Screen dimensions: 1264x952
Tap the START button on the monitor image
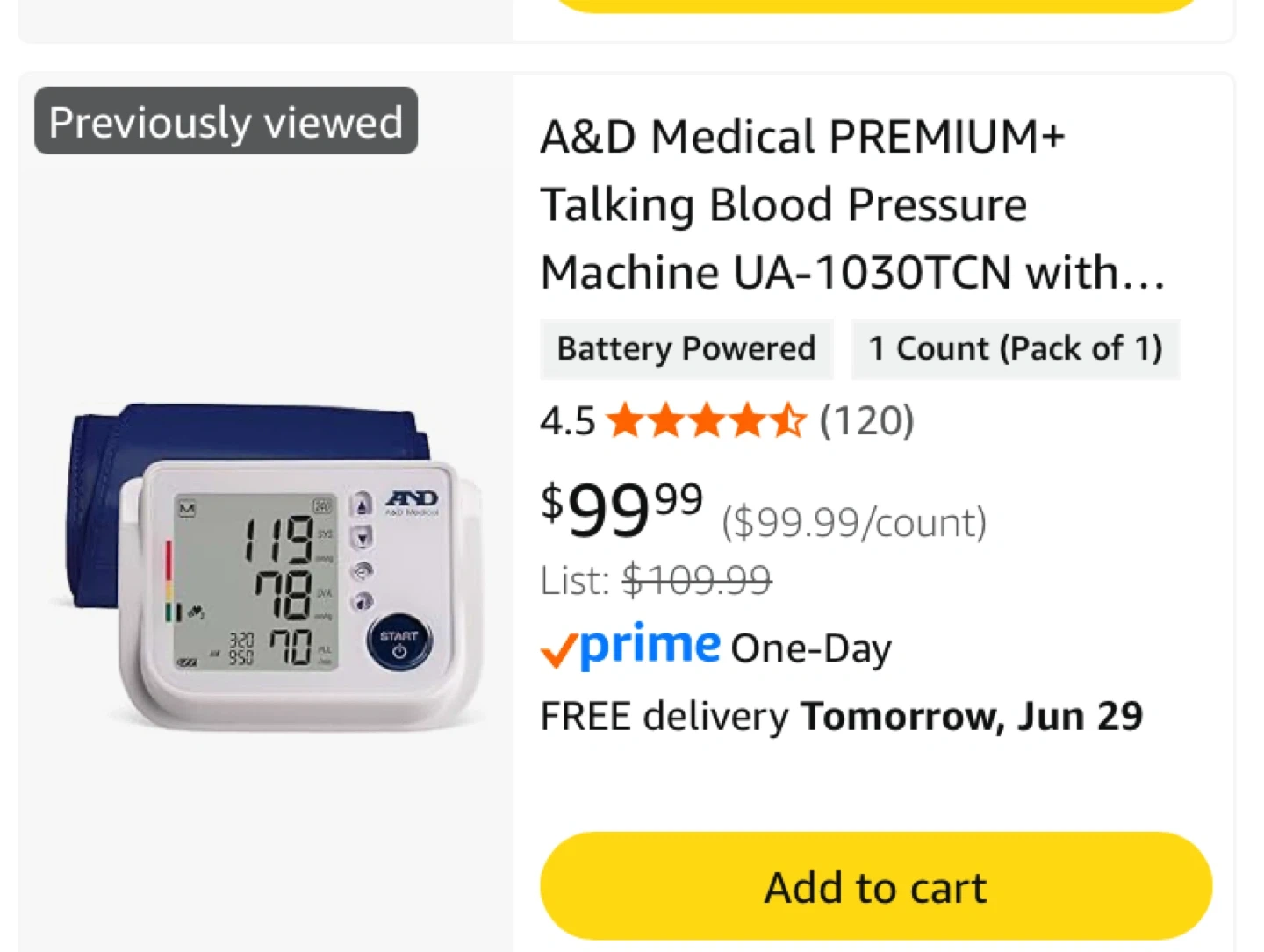(x=399, y=643)
